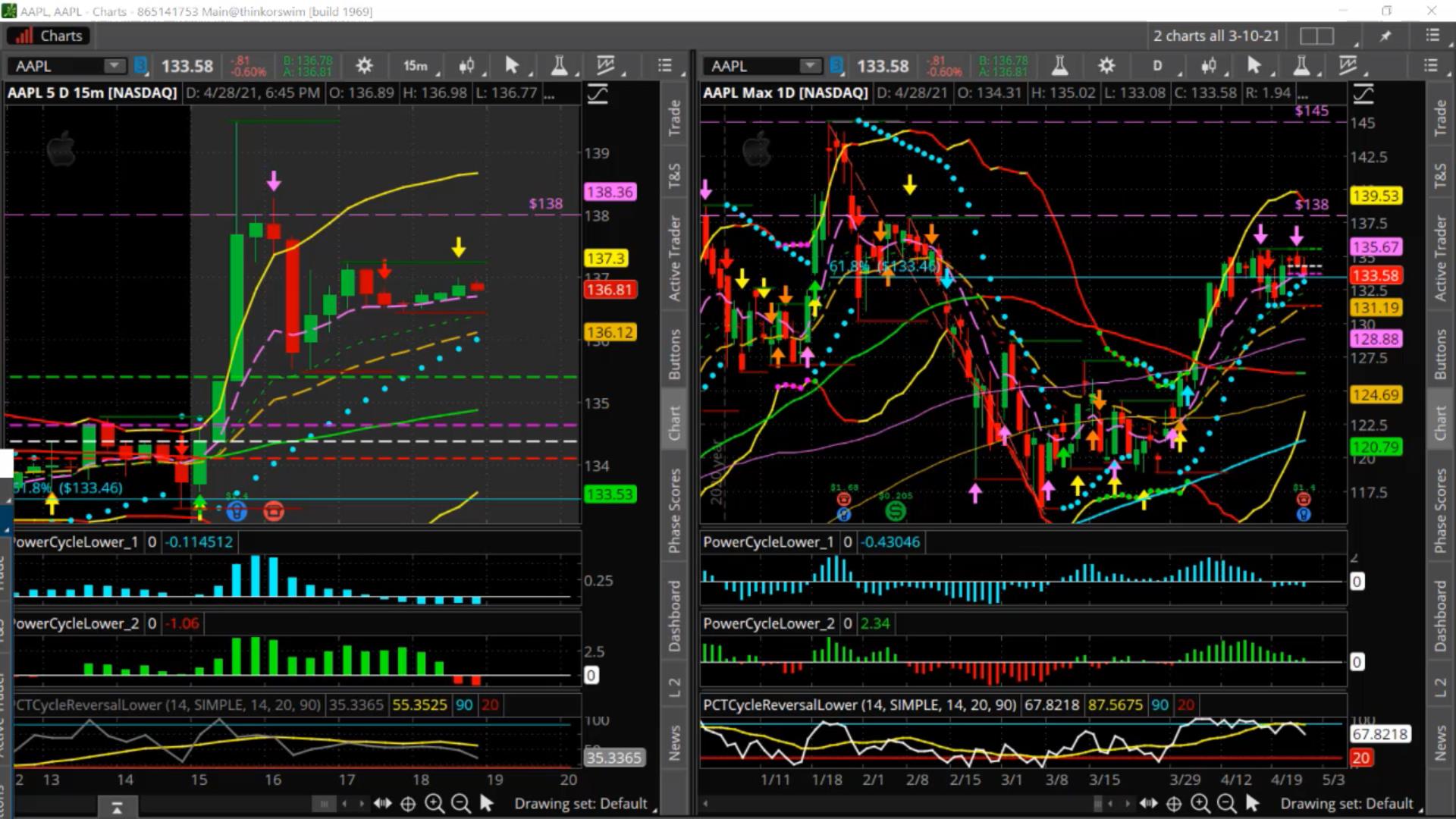This screenshot has height=819, width=1456.
Task: Open '2 charts all 3-10-21' grid name
Action: click(x=1216, y=36)
